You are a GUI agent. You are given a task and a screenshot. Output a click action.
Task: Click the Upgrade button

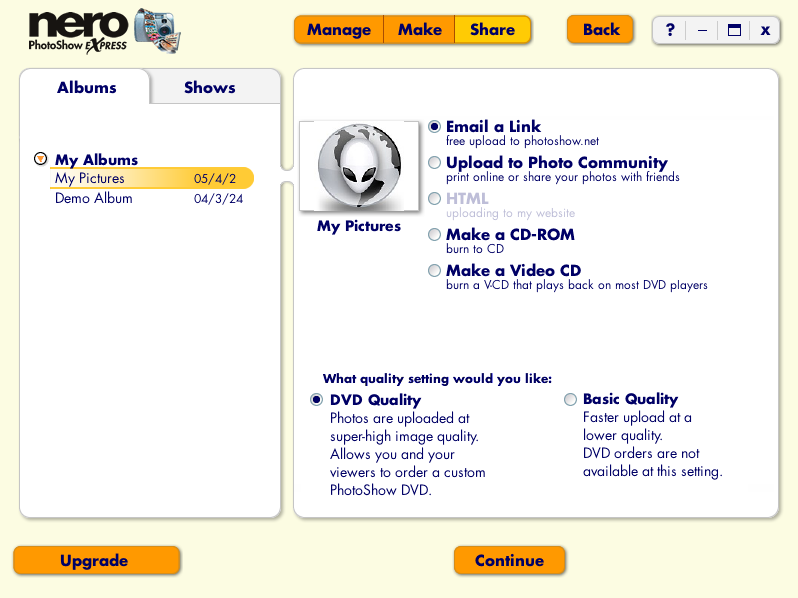click(x=97, y=560)
